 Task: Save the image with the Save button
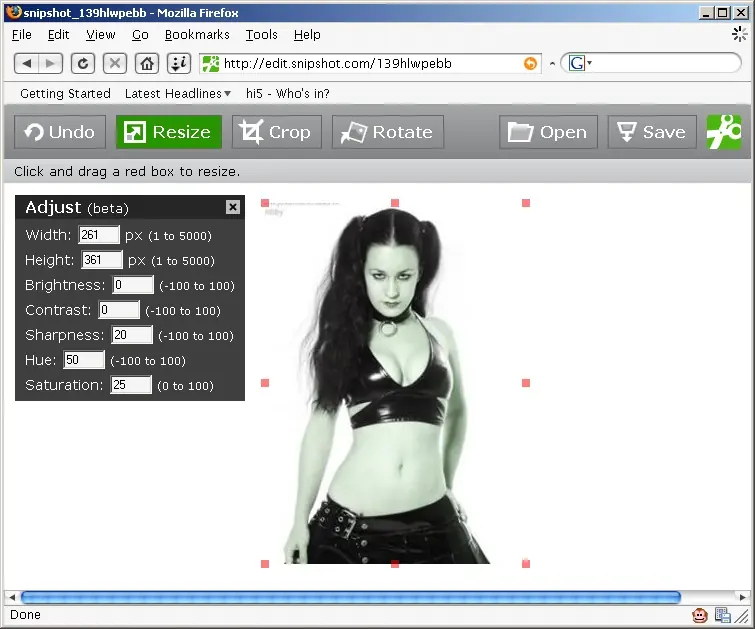(x=652, y=132)
